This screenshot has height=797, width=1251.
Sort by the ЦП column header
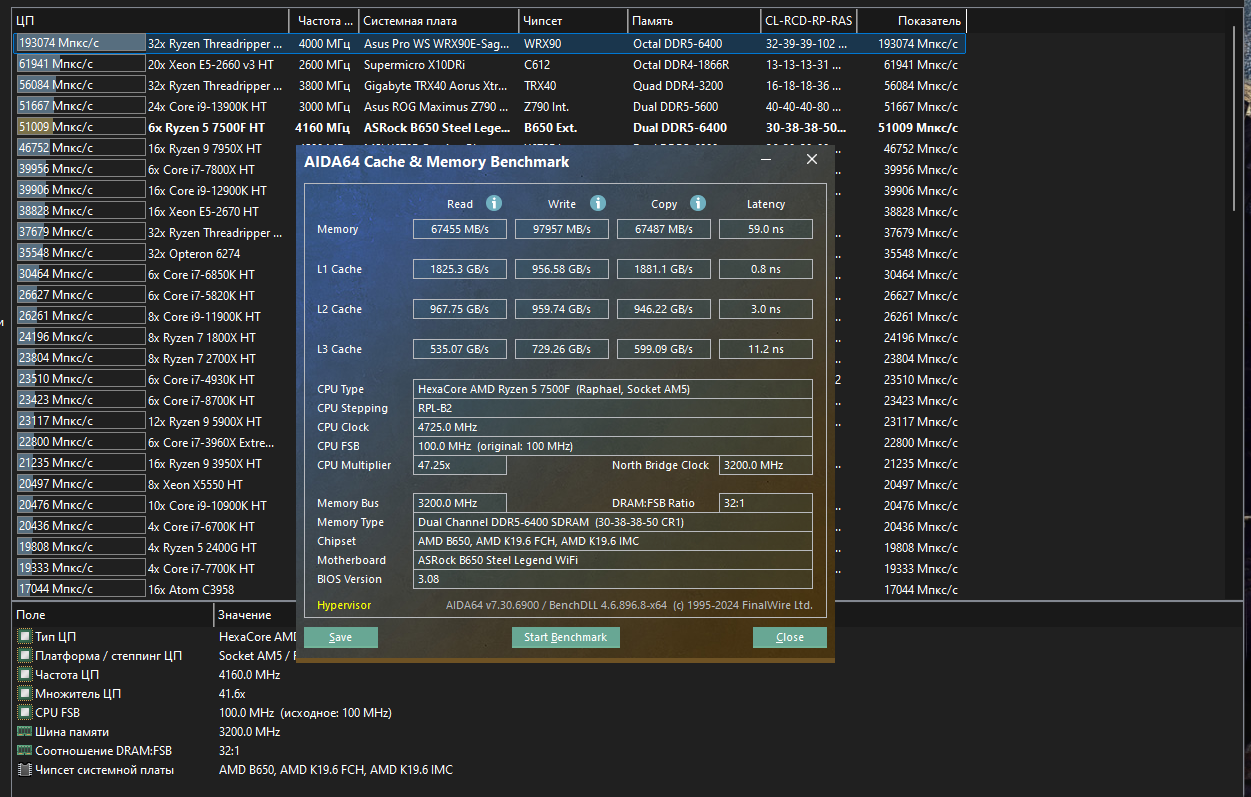(151, 21)
